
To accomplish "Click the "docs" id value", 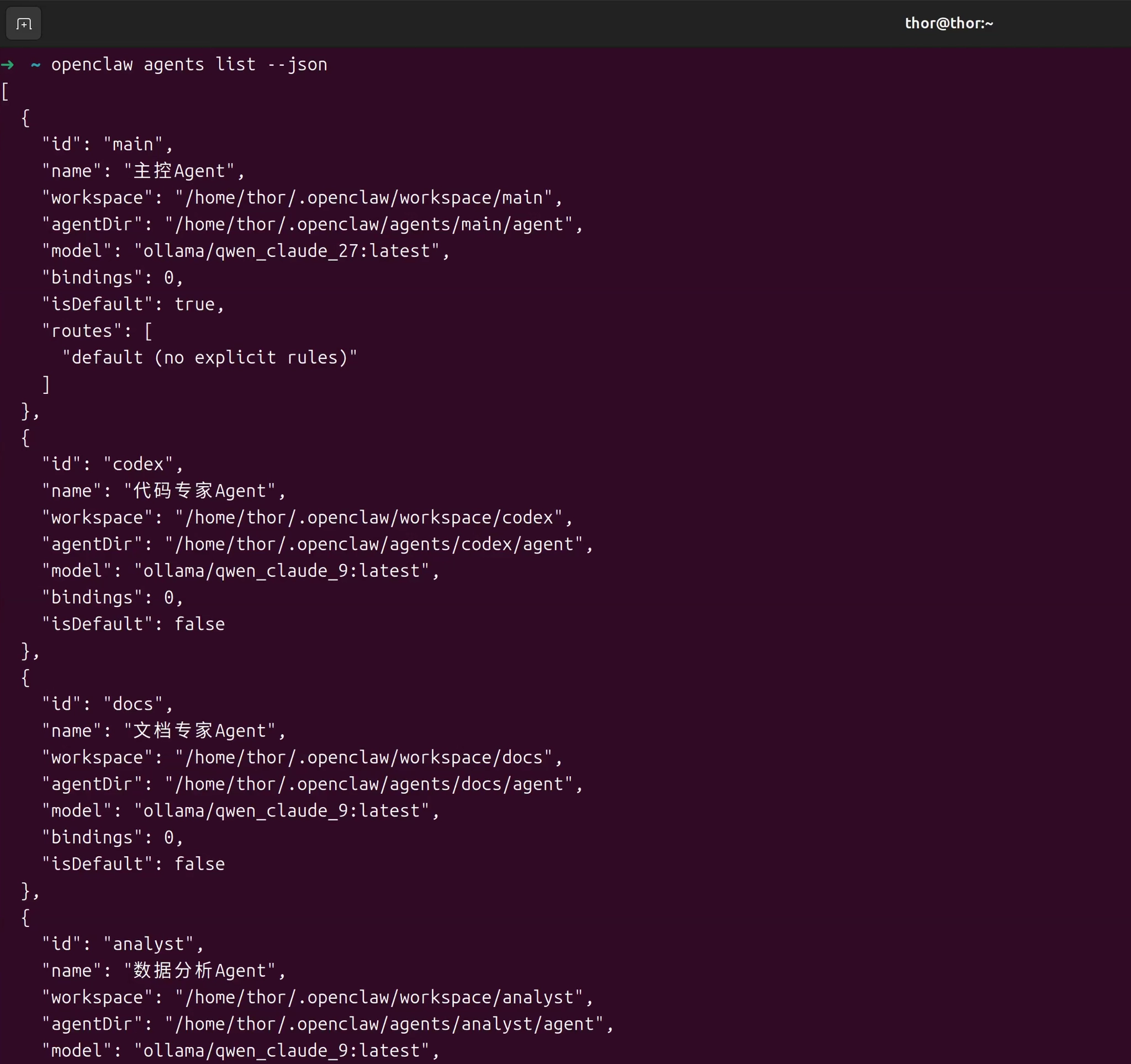I will click(x=133, y=704).
